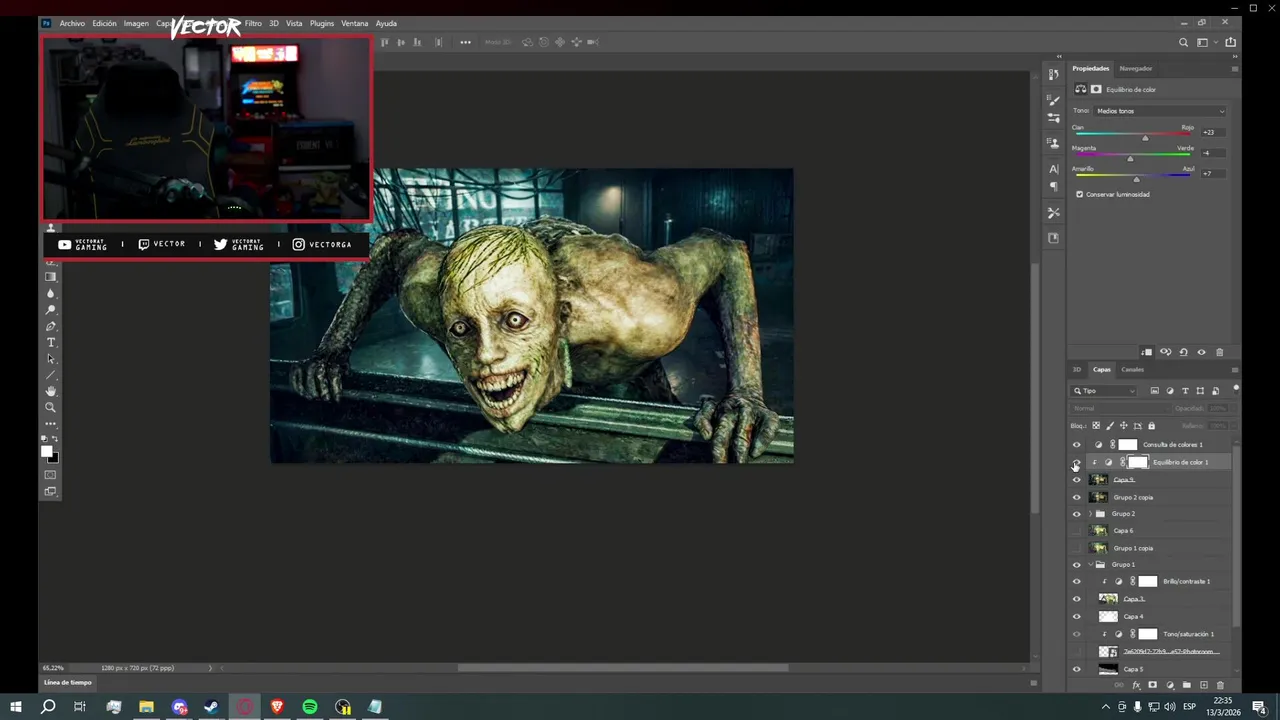Select the Pen tool
Screen dimensions: 1280x720
(51, 326)
